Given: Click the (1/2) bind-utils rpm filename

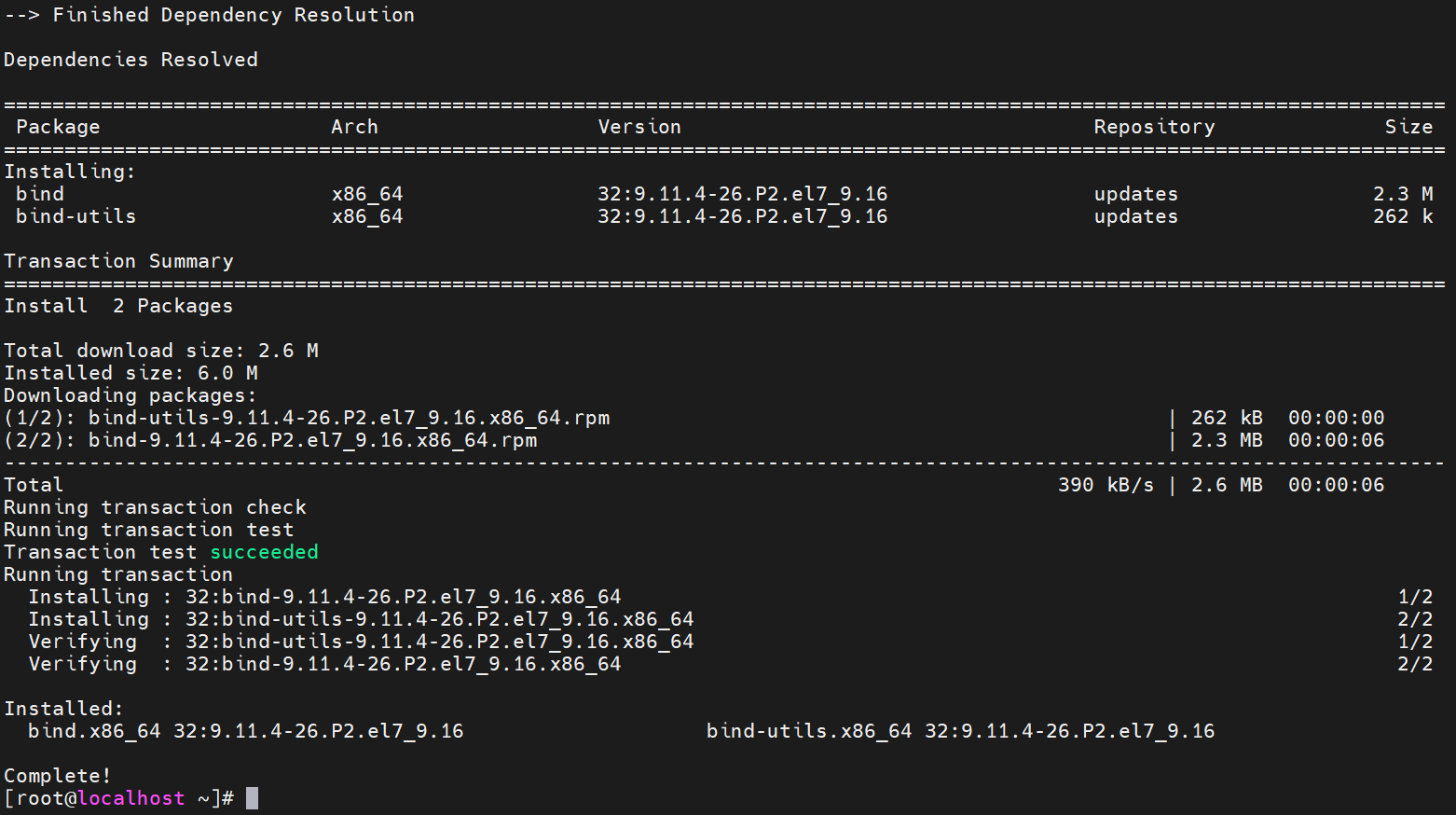Looking at the screenshot, I should pyautogui.click(x=349, y=418).
